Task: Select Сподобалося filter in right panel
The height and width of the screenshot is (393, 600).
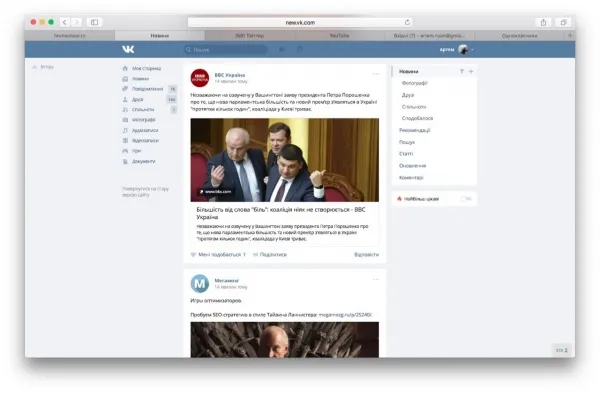Action: [417, 118]
